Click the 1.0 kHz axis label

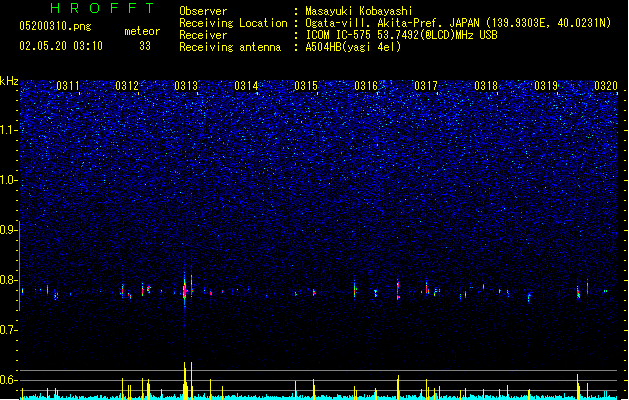(8, 180)
